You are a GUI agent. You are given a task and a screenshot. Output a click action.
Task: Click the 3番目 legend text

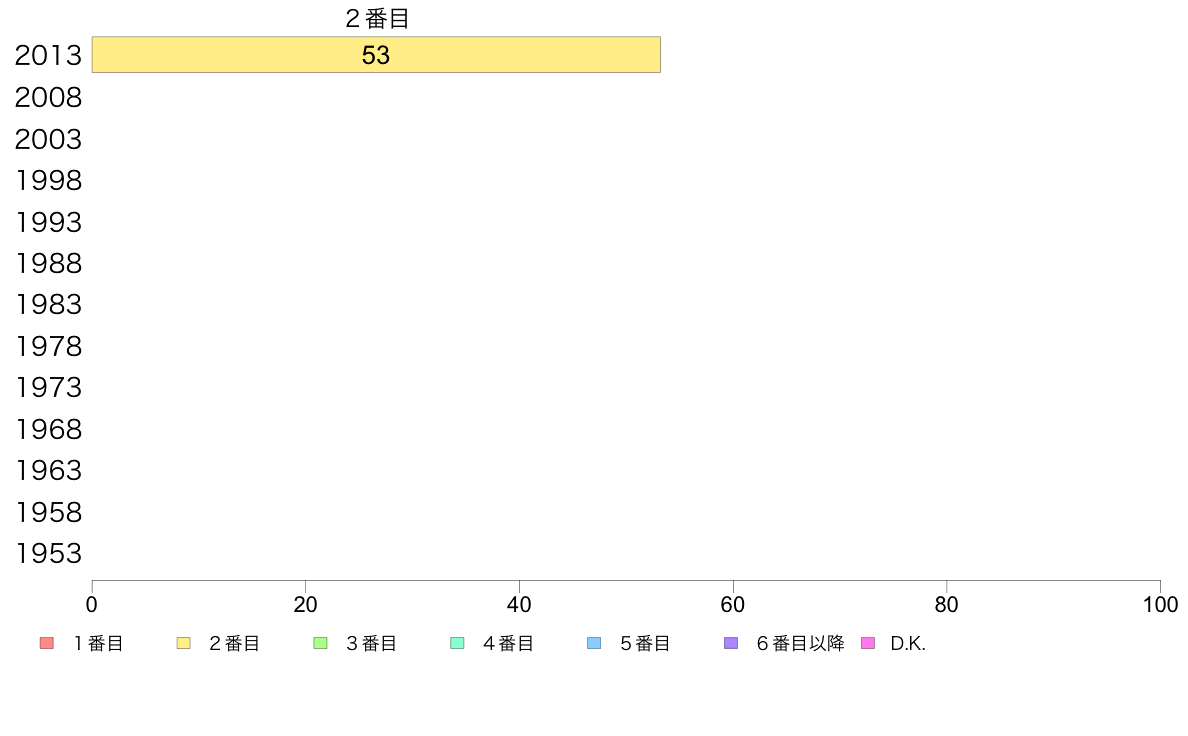[371, 644]
